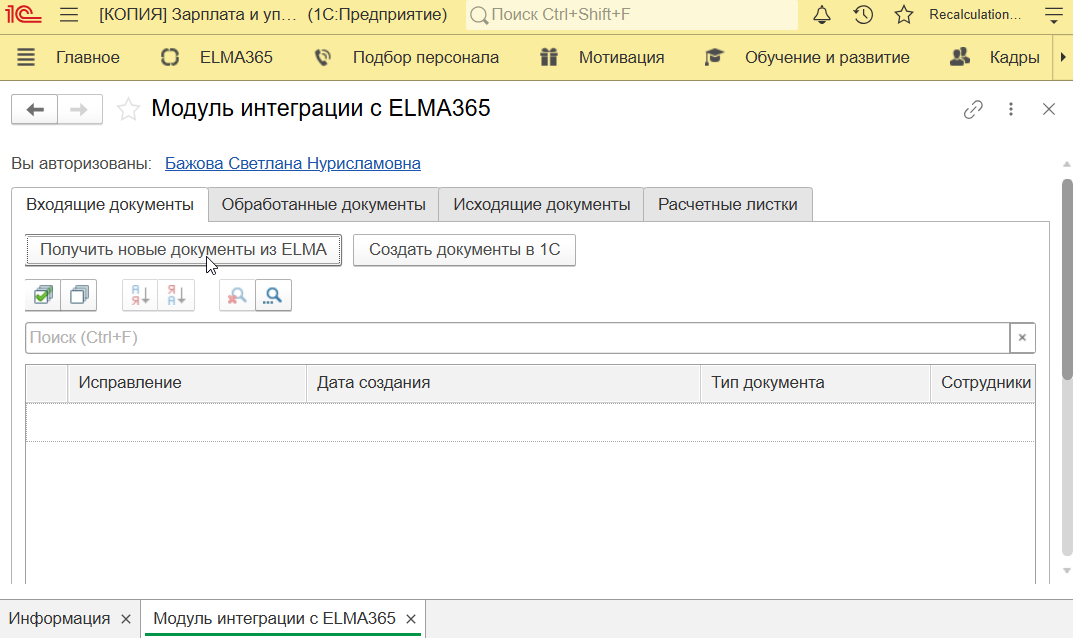The height and width of the screenshot is (638, 1073).
Task: Check all rows icon
Action: 43,296
